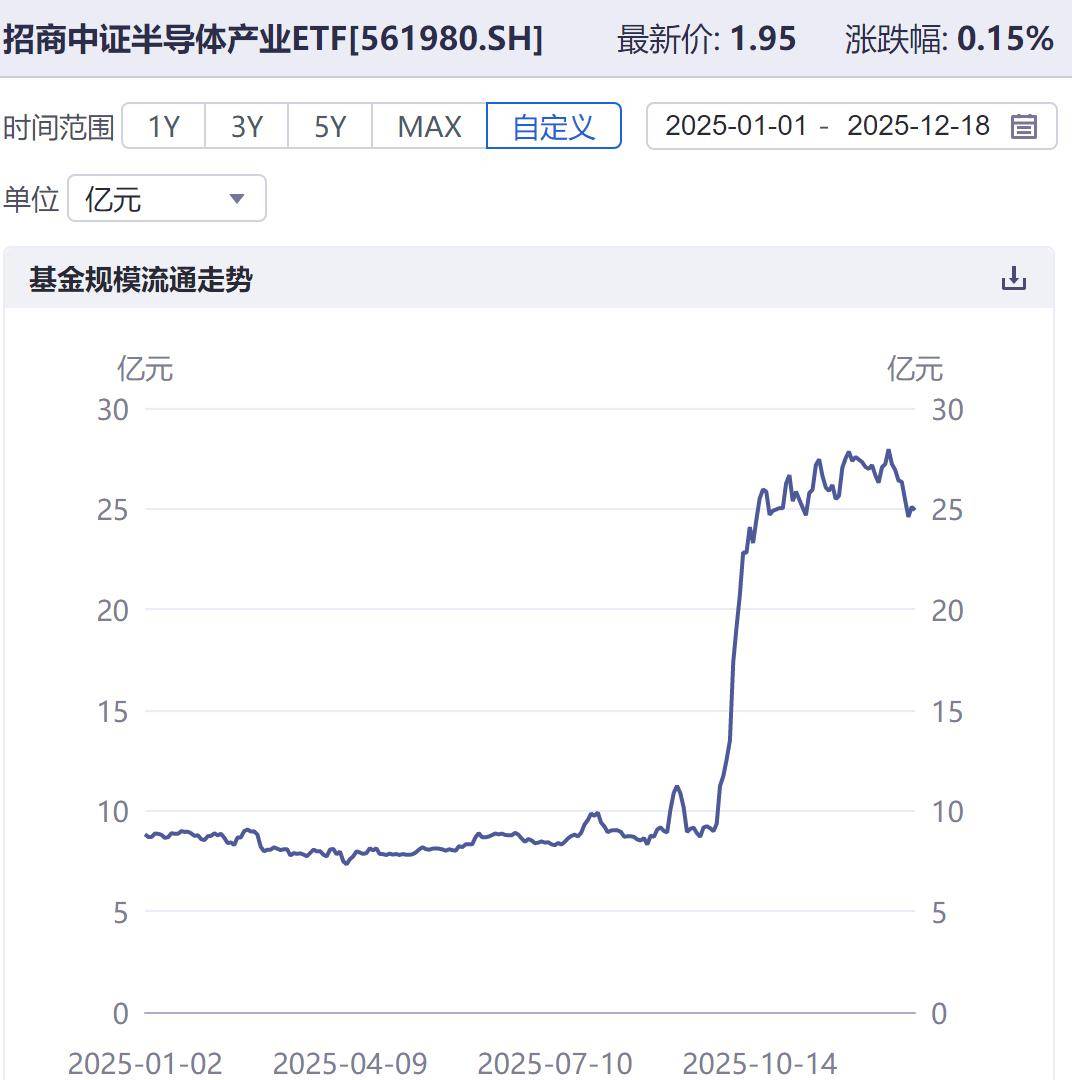Select the 3Y time range

(x=246, y=127)
